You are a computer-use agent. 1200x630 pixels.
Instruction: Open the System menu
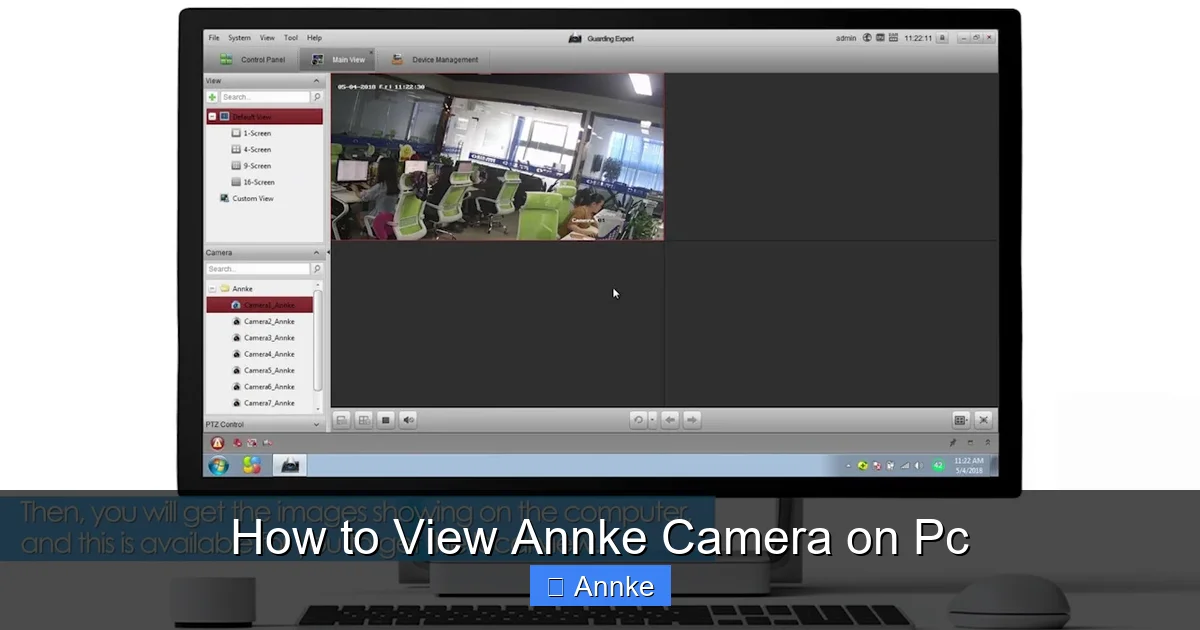tap(239, 38)
